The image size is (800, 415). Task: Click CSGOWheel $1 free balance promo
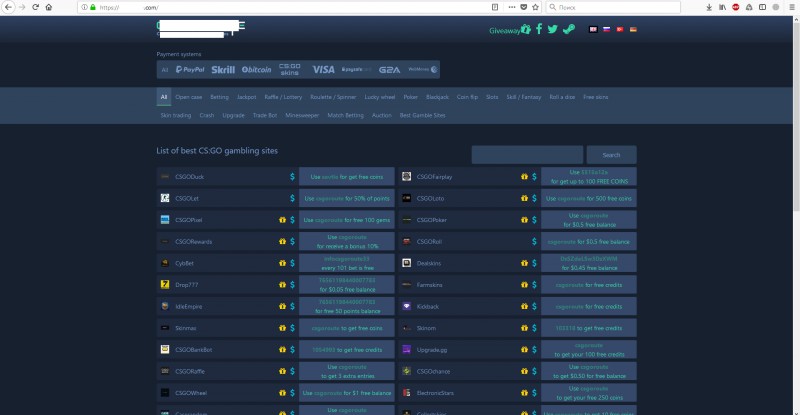click(347, 393)
